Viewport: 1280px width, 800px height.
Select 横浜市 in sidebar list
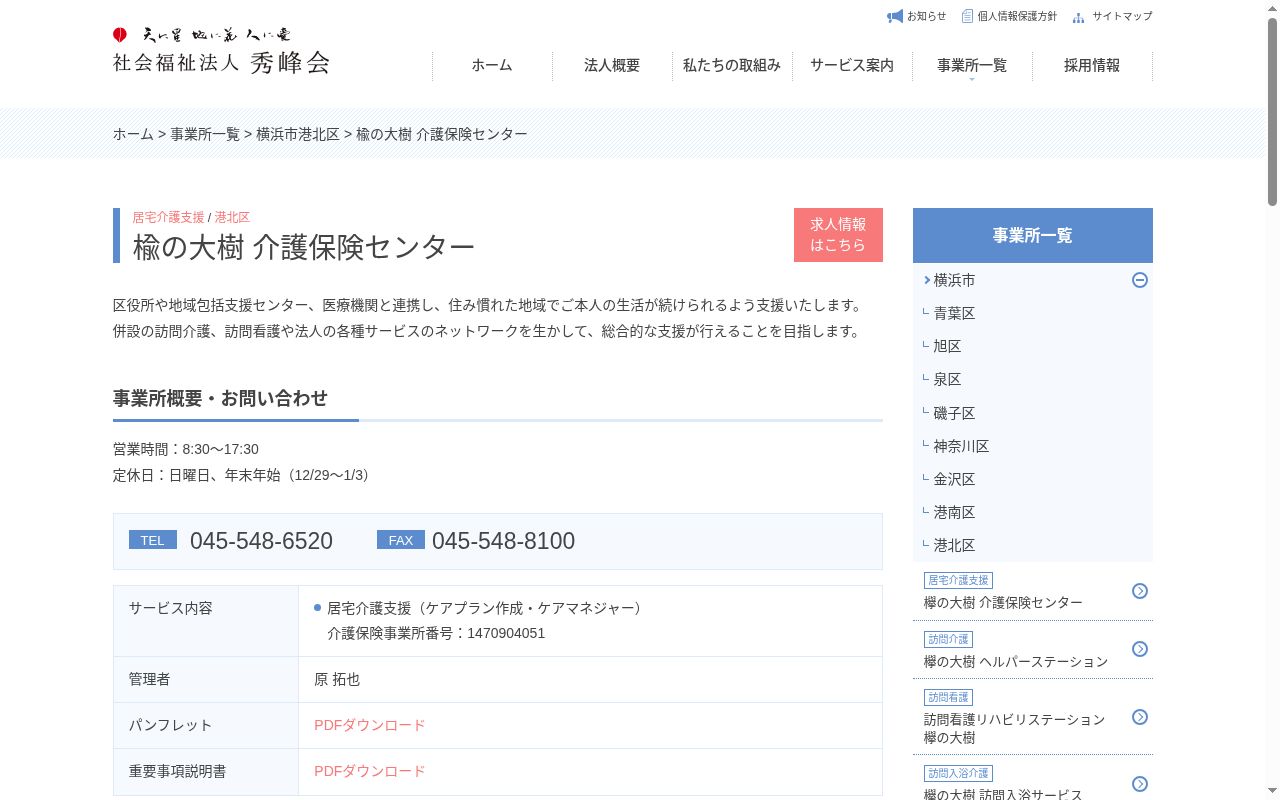point(954,280)
